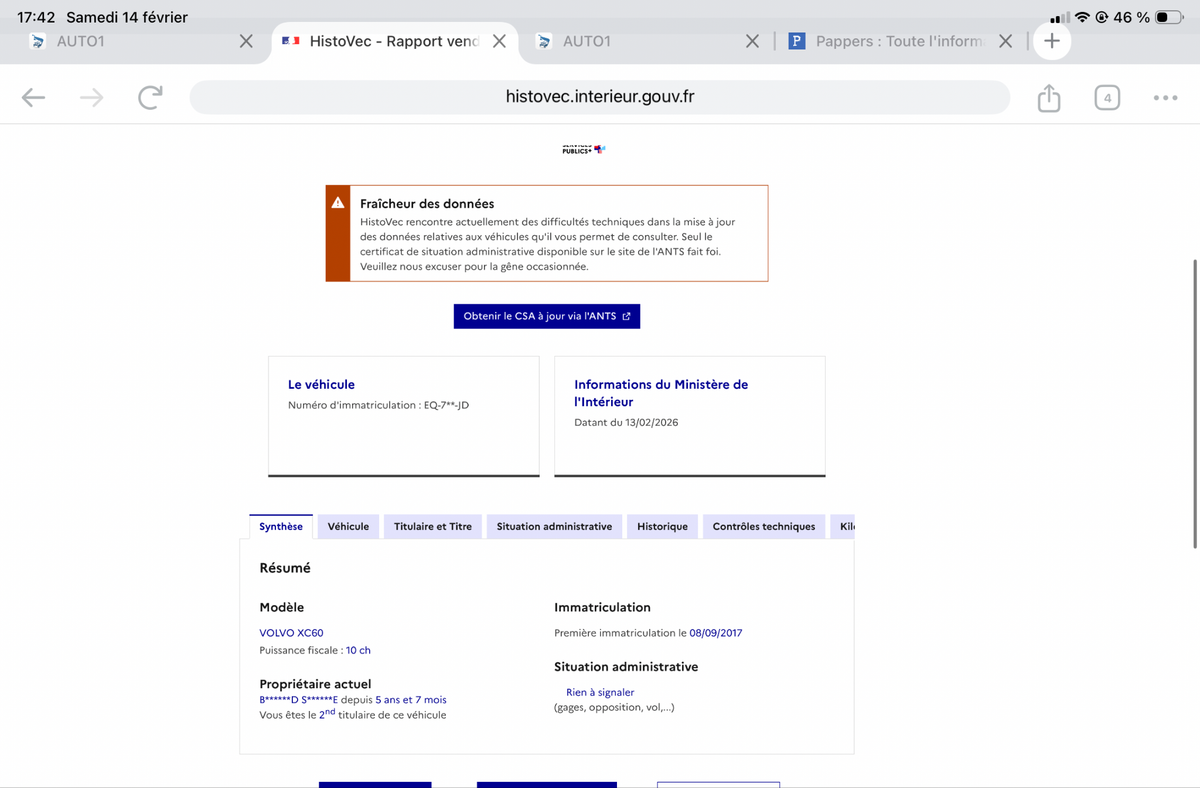
Task: Click the Fraîcheur des données alert title
Action: (427, 203)
